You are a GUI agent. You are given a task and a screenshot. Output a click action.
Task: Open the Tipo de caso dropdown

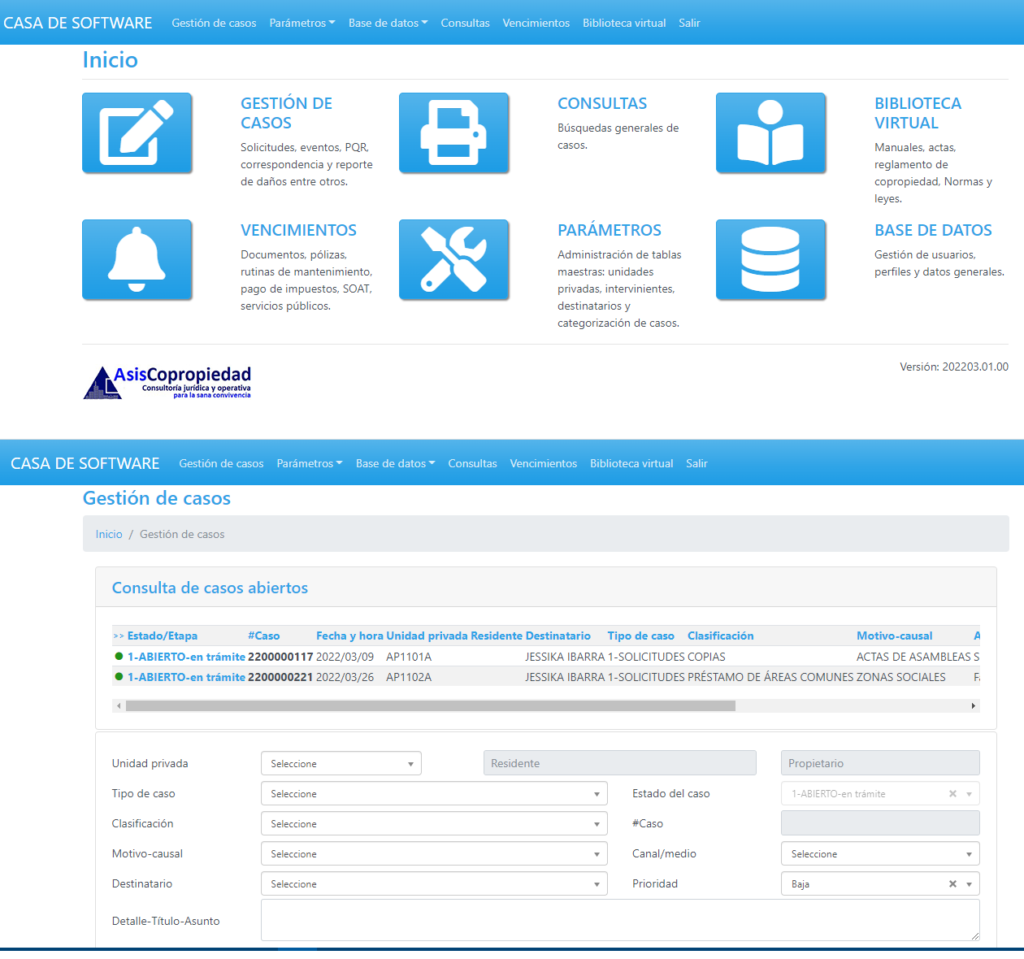(433, 794)
